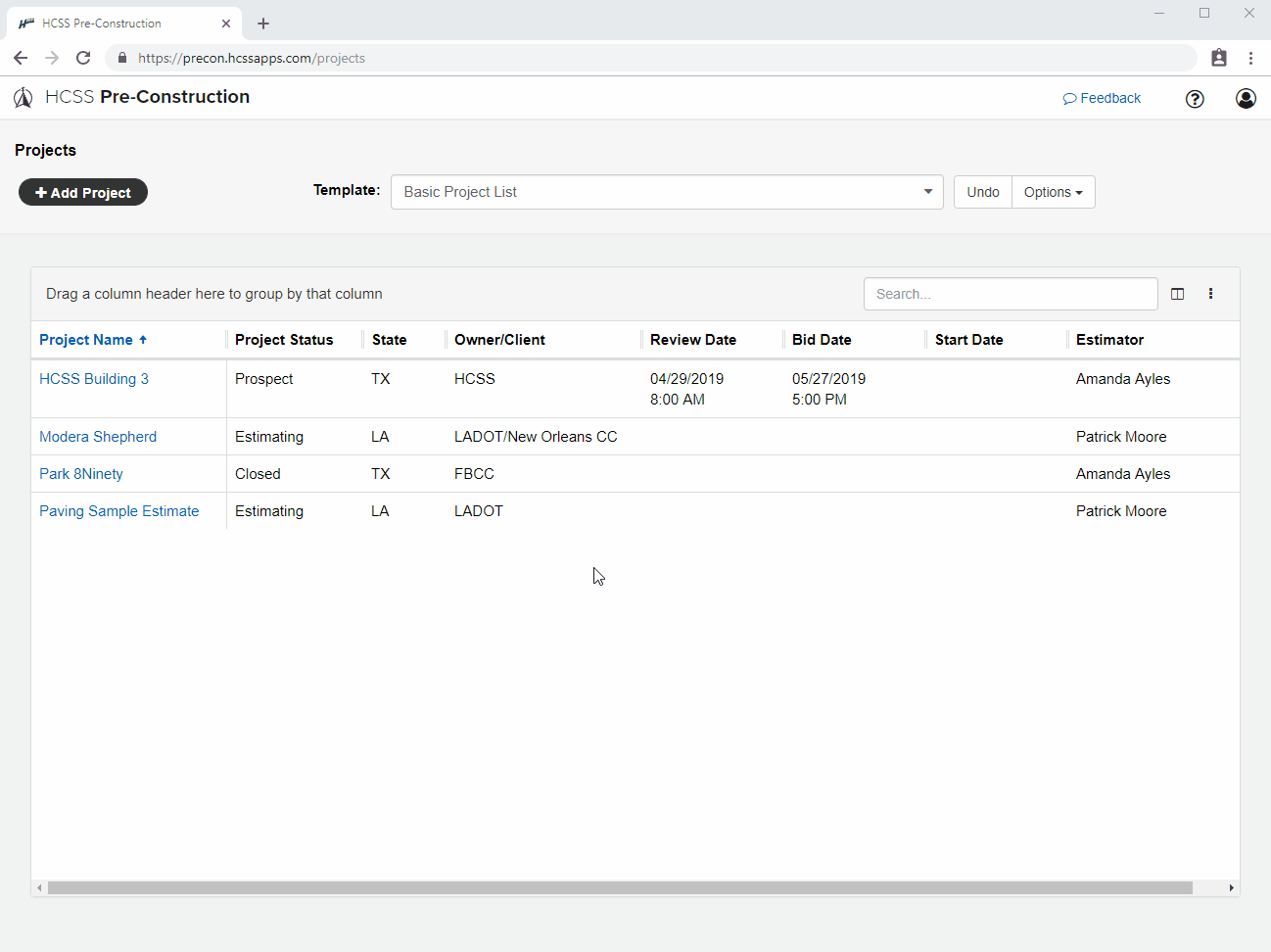This screenshot has height=952, width=1271.
Task: Open a new browser tab
Action: (x=262, y=23)
